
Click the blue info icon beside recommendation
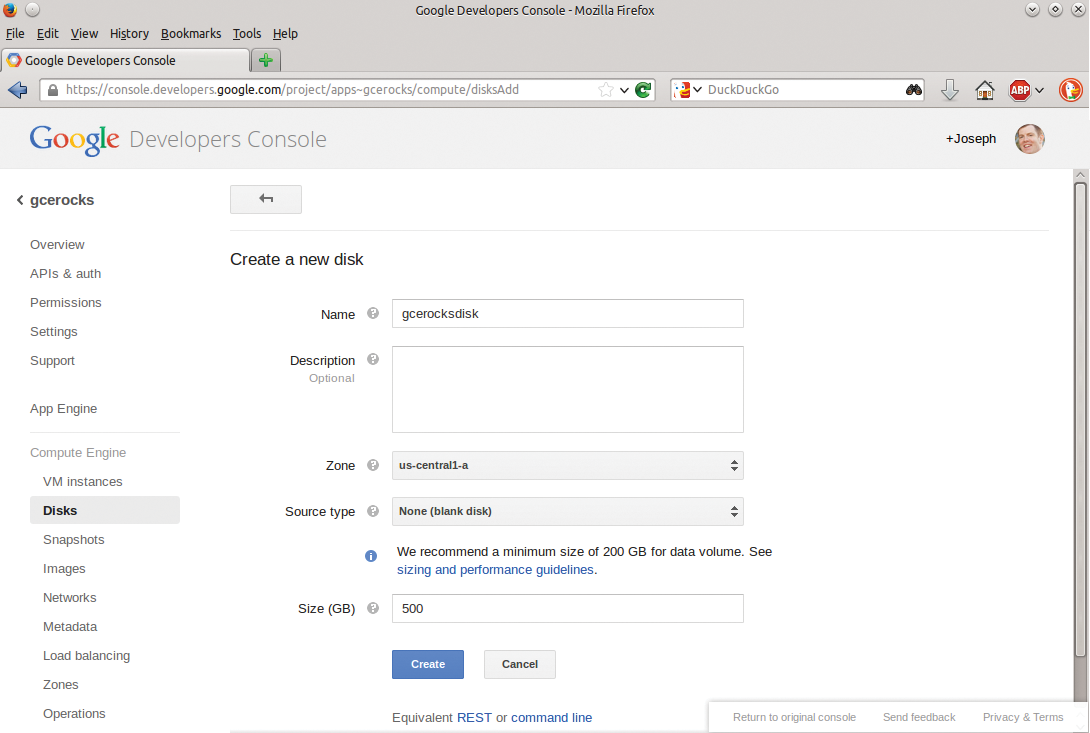click(x=371, y=556)
